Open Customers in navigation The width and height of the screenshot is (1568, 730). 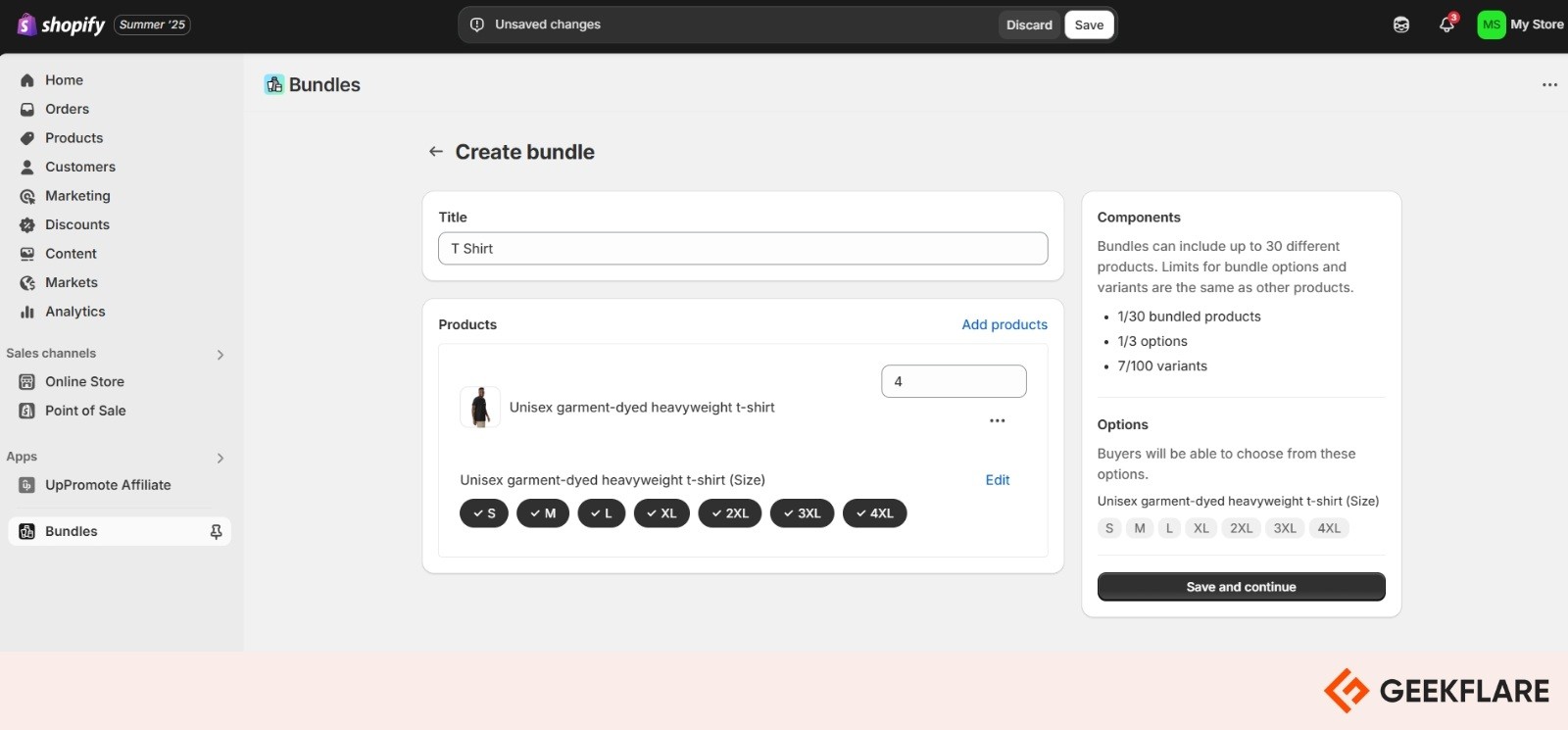(80, 168)
